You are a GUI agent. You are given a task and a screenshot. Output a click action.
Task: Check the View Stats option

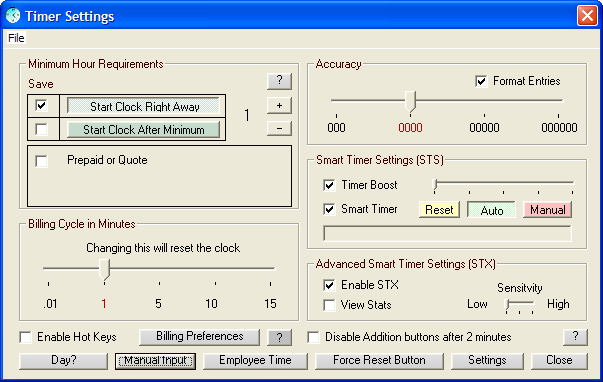tap(329, 305)
